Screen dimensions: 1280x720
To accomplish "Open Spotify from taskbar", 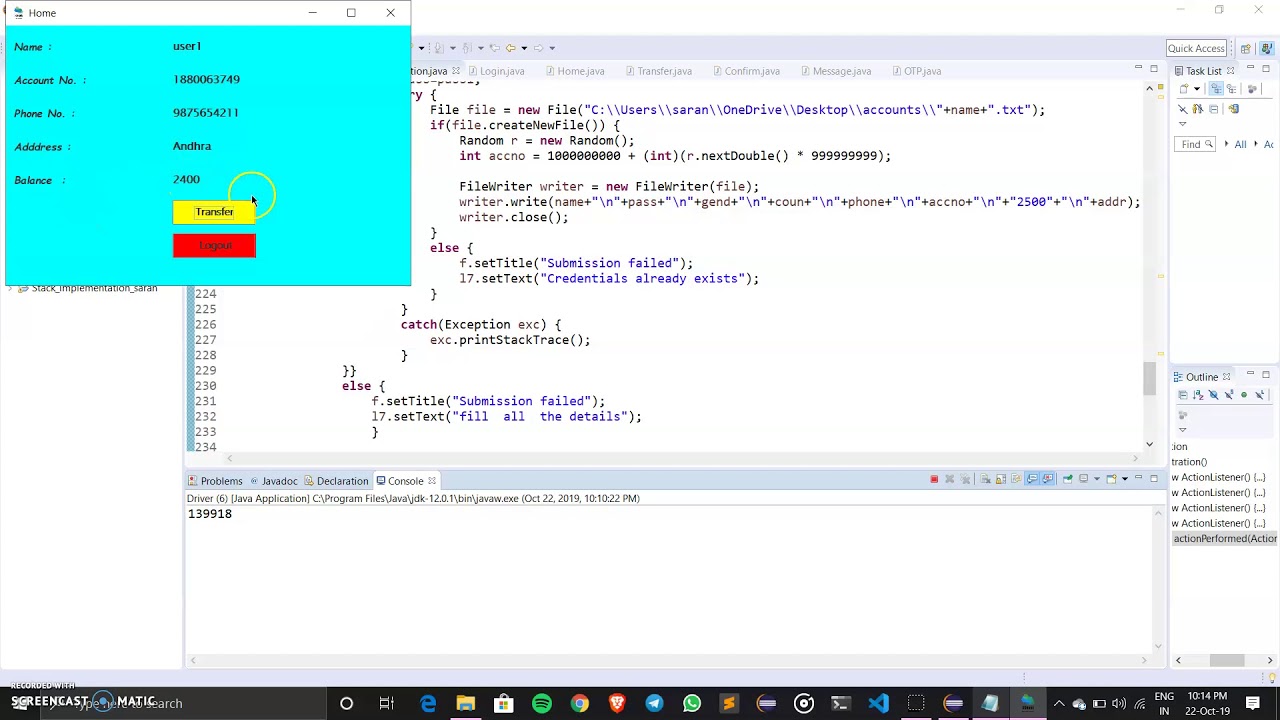I will coord(542,704).
